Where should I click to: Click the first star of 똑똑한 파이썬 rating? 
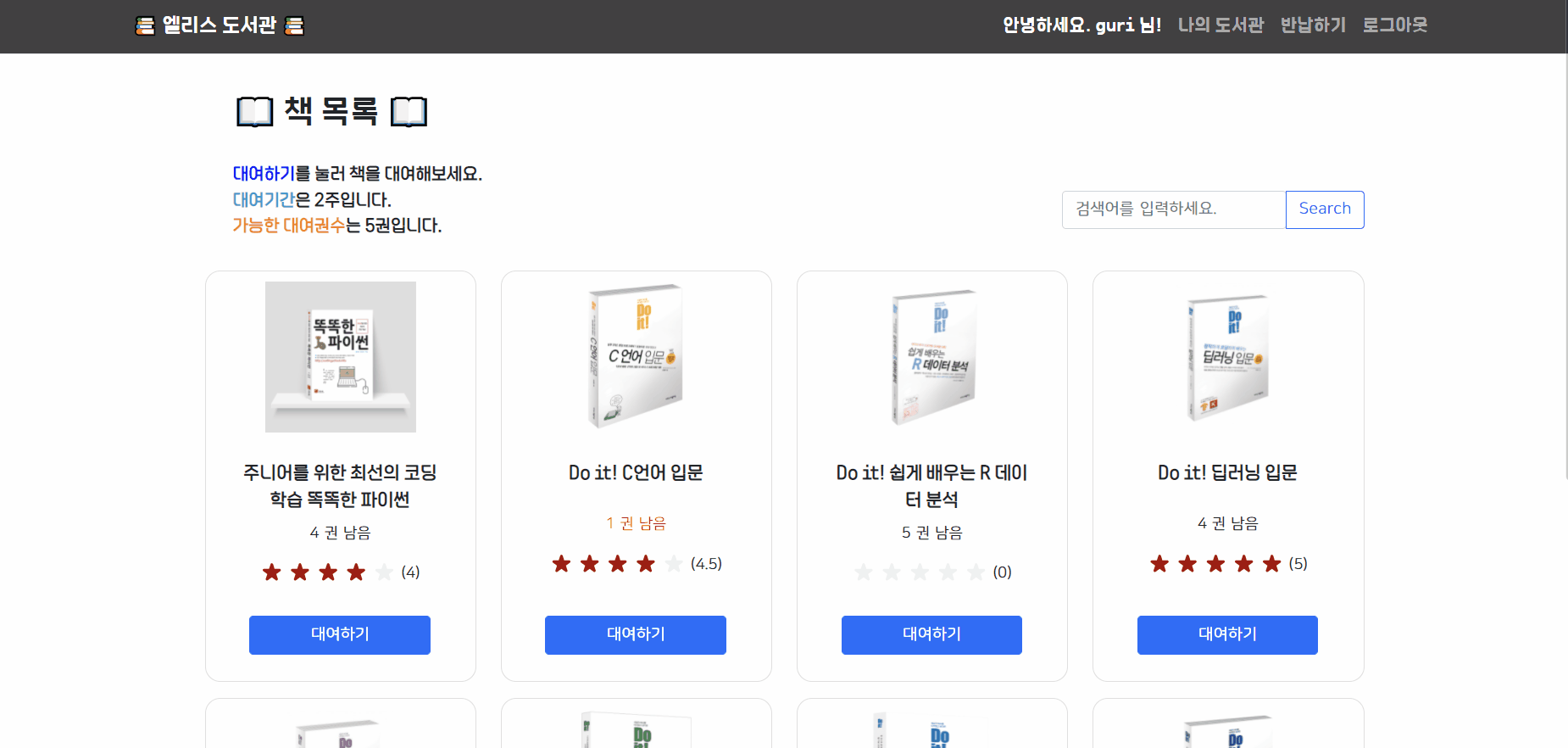[272, 572]
